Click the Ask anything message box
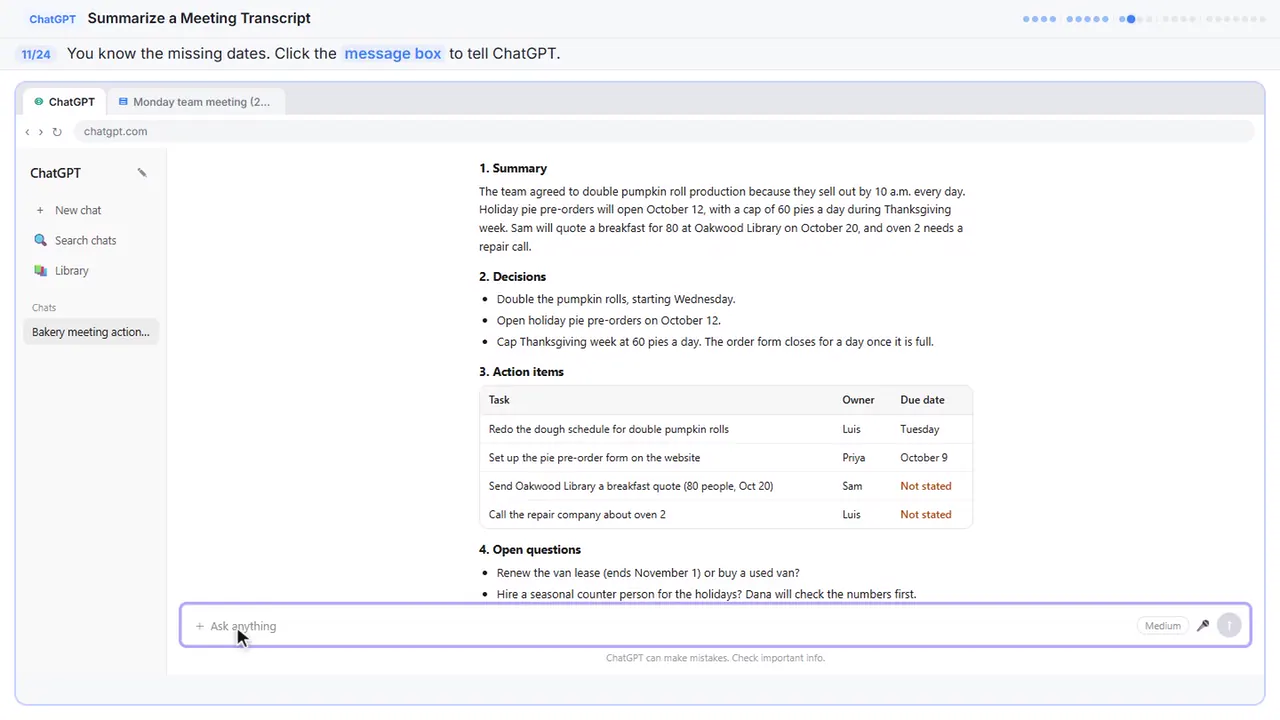This screenshot has height=720, width=1280. tap(715, 626)
